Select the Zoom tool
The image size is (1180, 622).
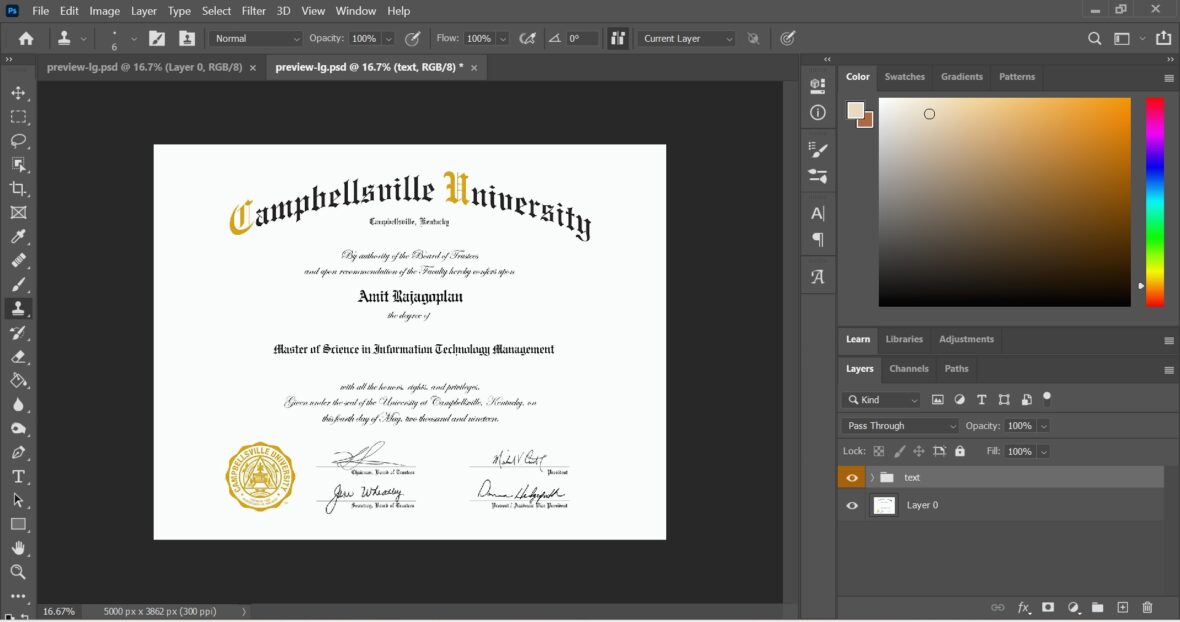coord(18,572)
